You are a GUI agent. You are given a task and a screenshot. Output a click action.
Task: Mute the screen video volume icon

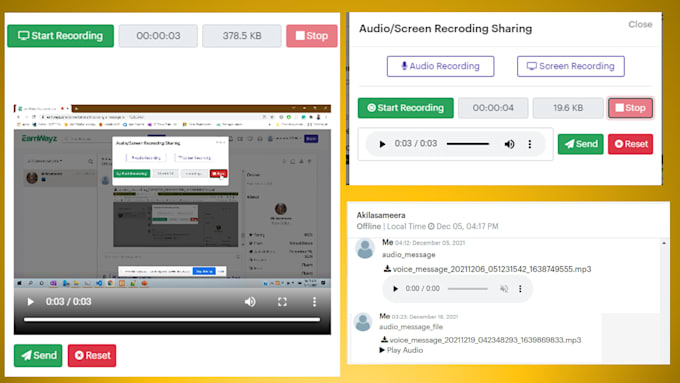tap(250, 301)
